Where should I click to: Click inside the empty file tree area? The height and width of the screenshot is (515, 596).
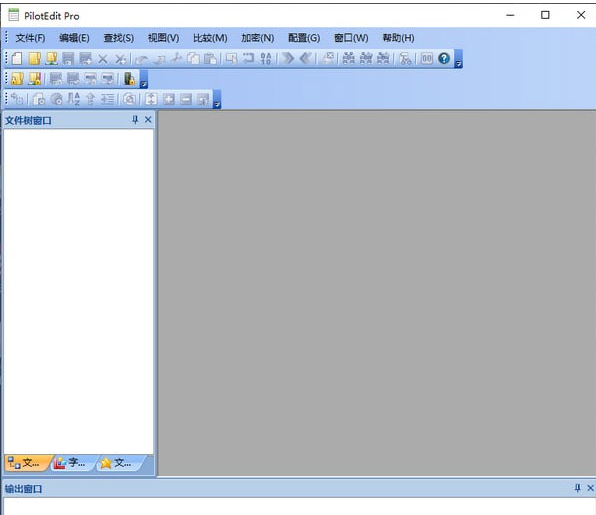pyautogui.click(x=78, y=292)
